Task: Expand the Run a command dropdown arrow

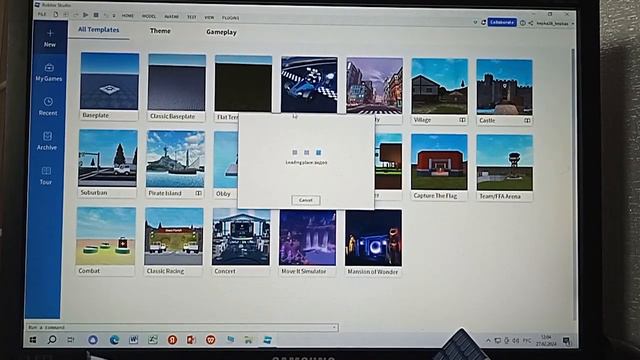Action: pos(334,327)
